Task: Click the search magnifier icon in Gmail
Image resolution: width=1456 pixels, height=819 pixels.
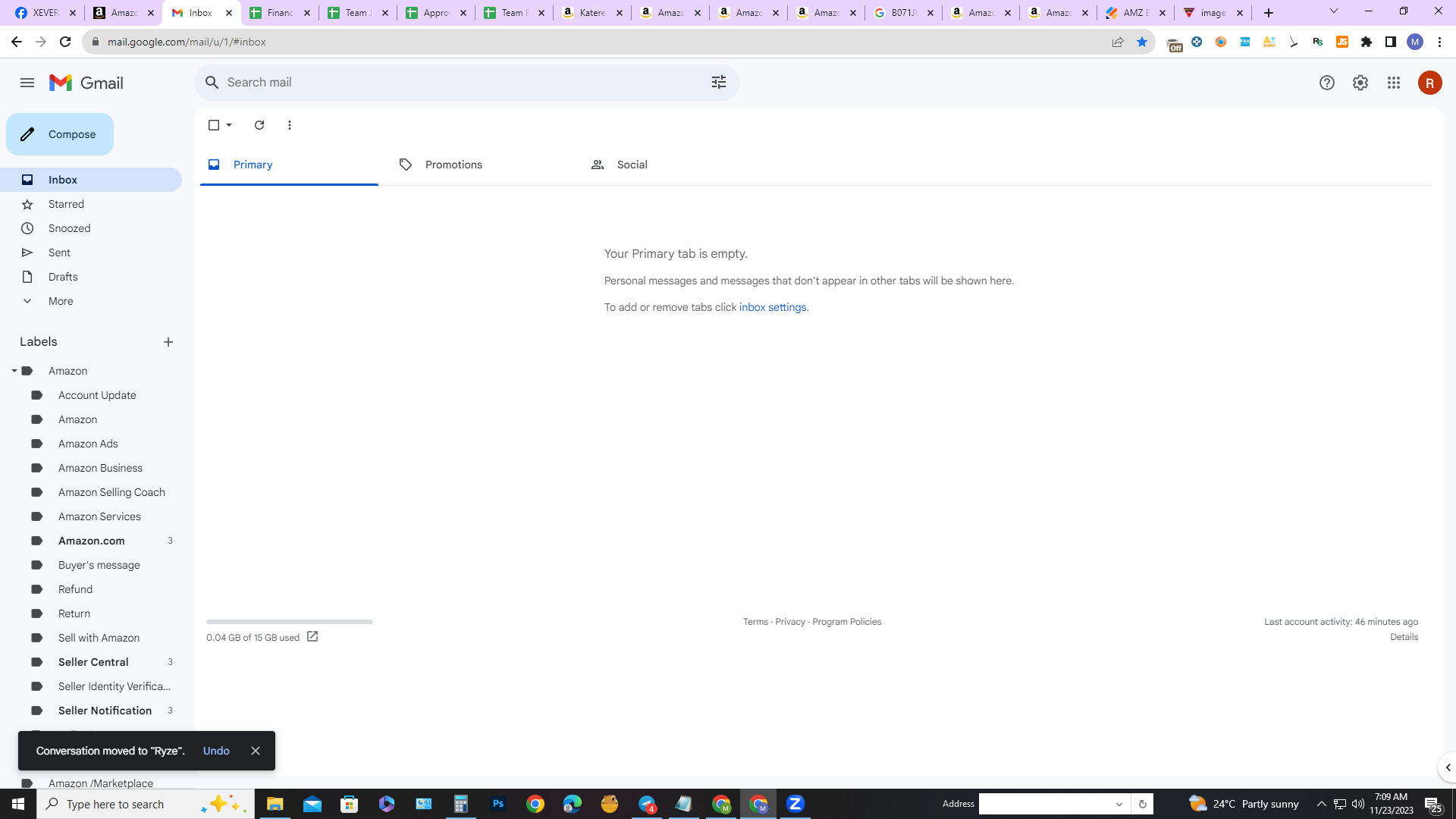Action: coord(212,82)
